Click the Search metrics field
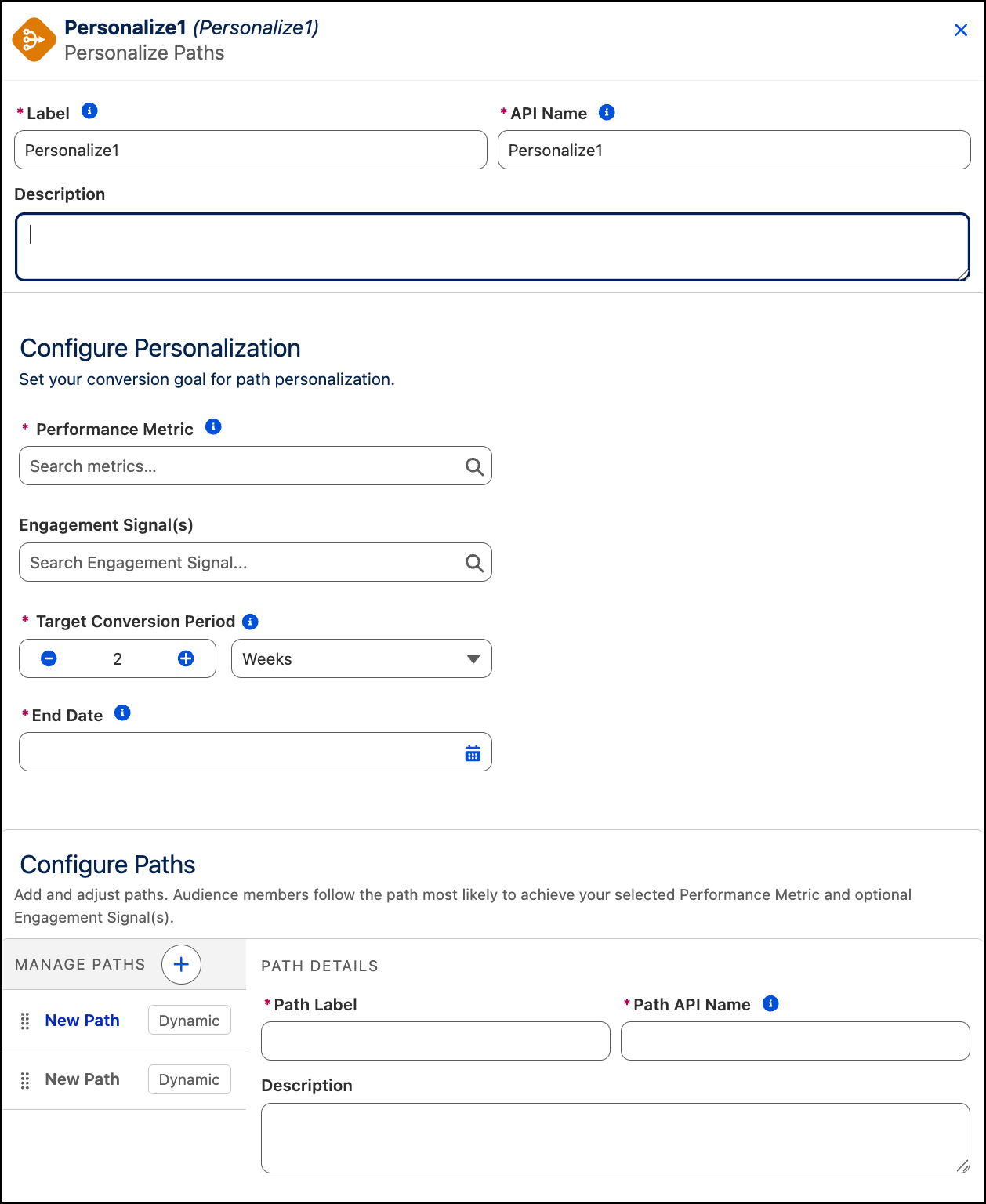This screenshot has width=986, height=1204. pos(256,466)
